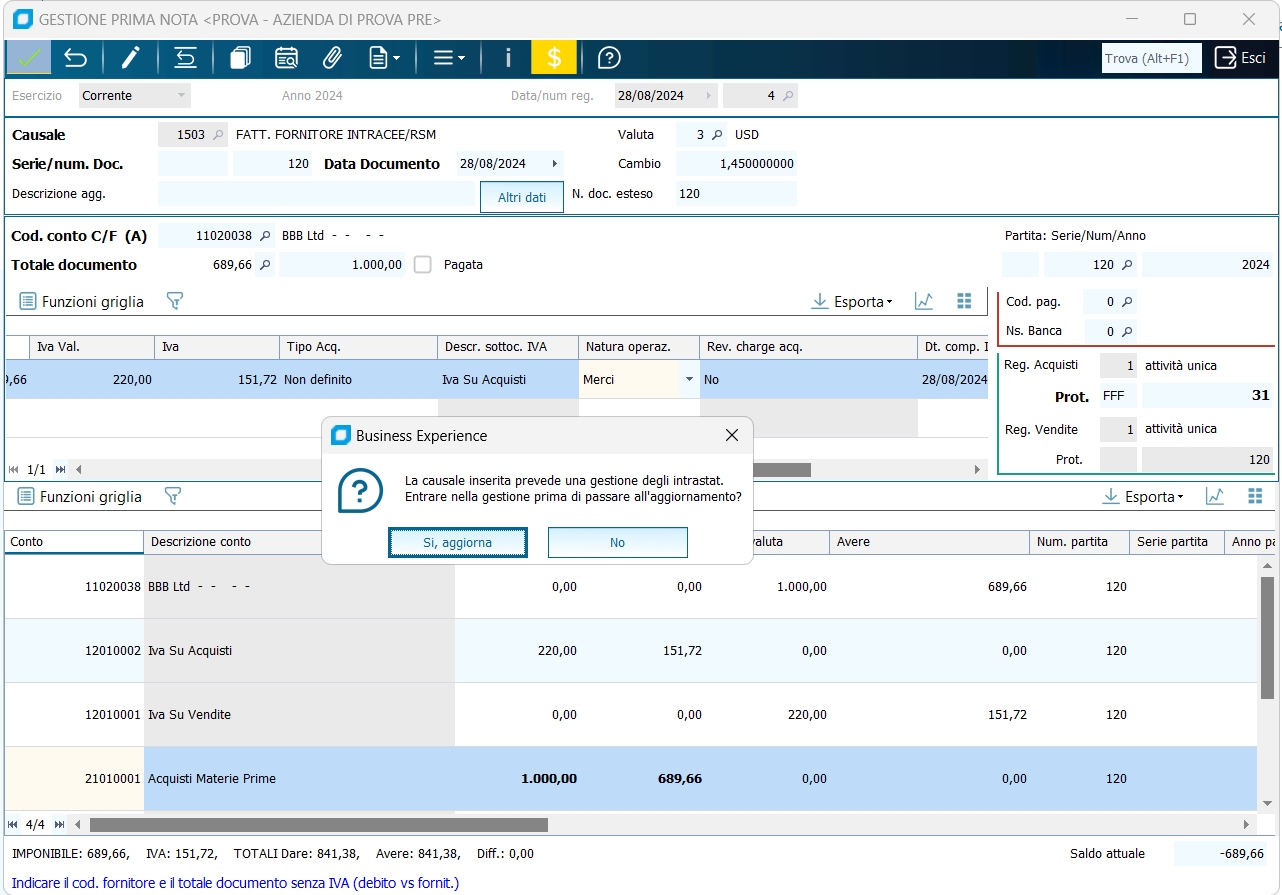
Task: Click the yellow dollar currency icon
Action: point(554,58)
